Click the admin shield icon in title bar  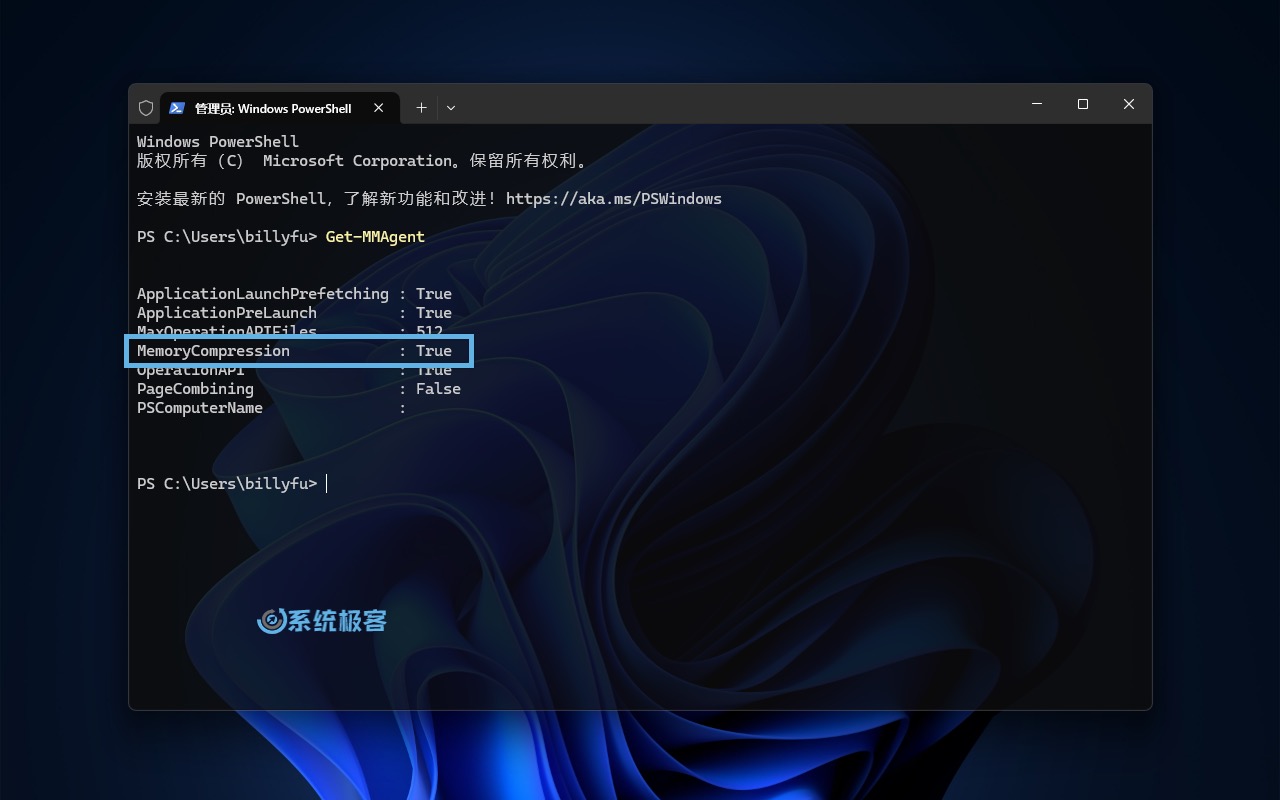[x=146, y=108]
